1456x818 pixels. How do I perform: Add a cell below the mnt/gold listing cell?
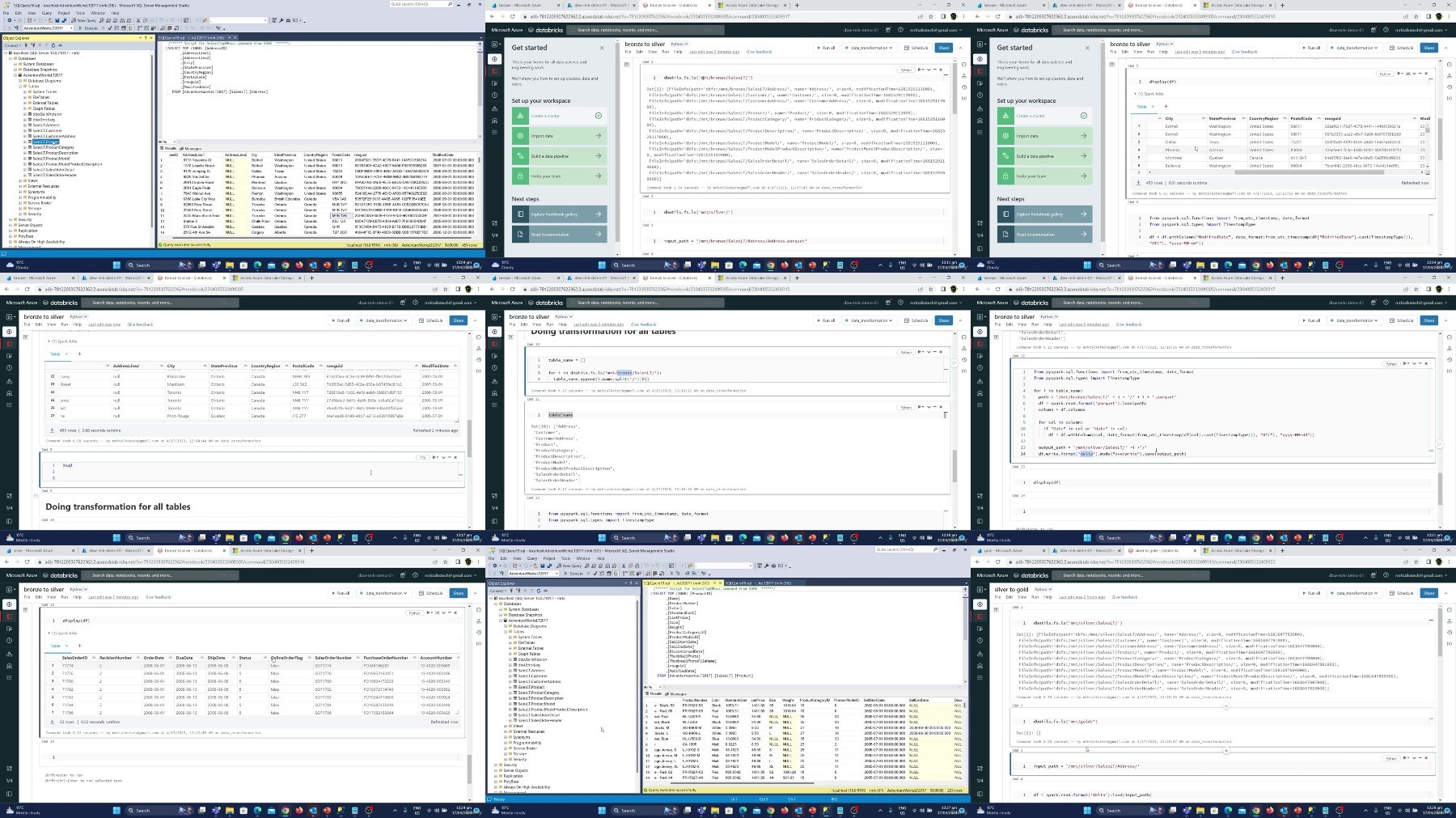1225,750
